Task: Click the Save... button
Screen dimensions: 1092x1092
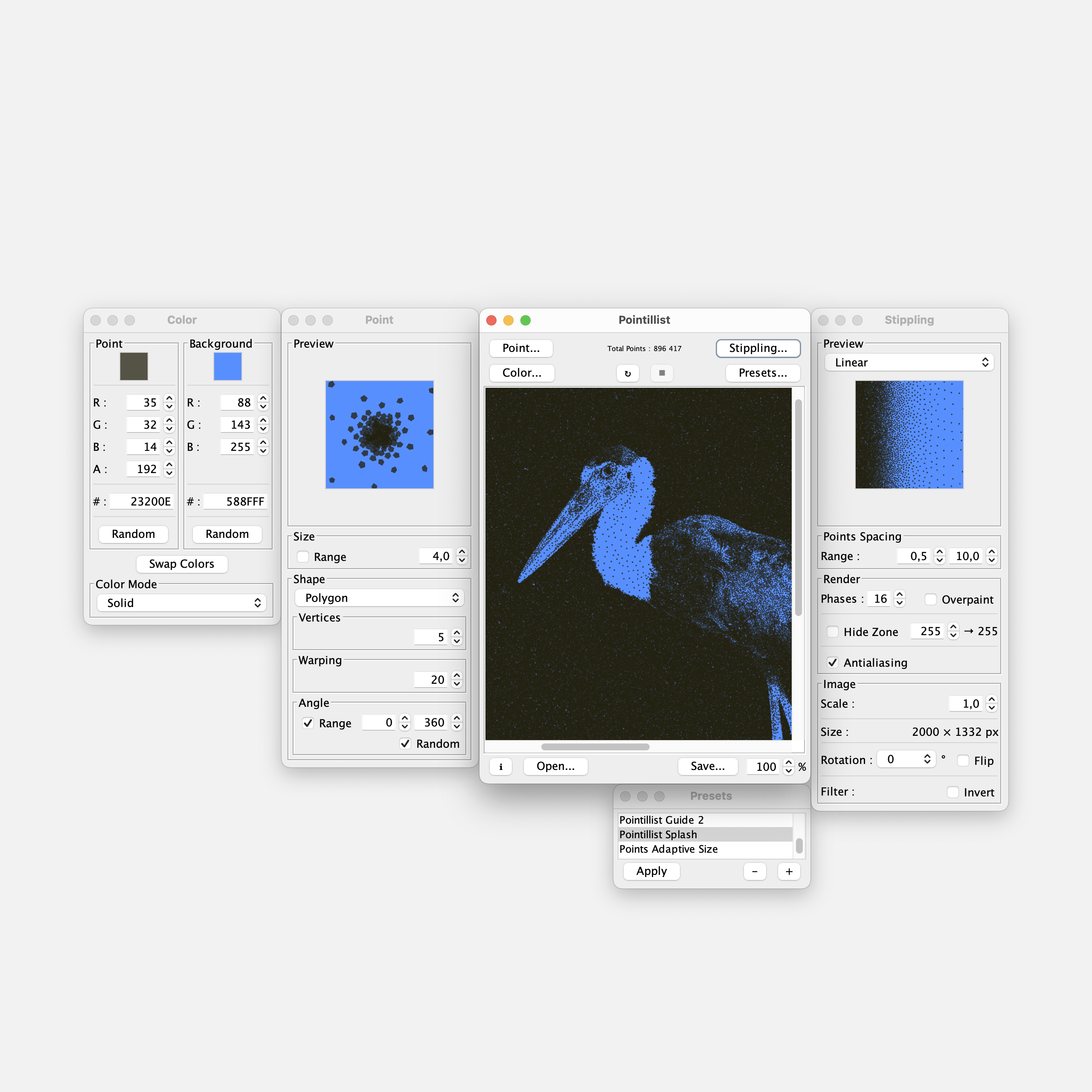Action: [708, 767]
